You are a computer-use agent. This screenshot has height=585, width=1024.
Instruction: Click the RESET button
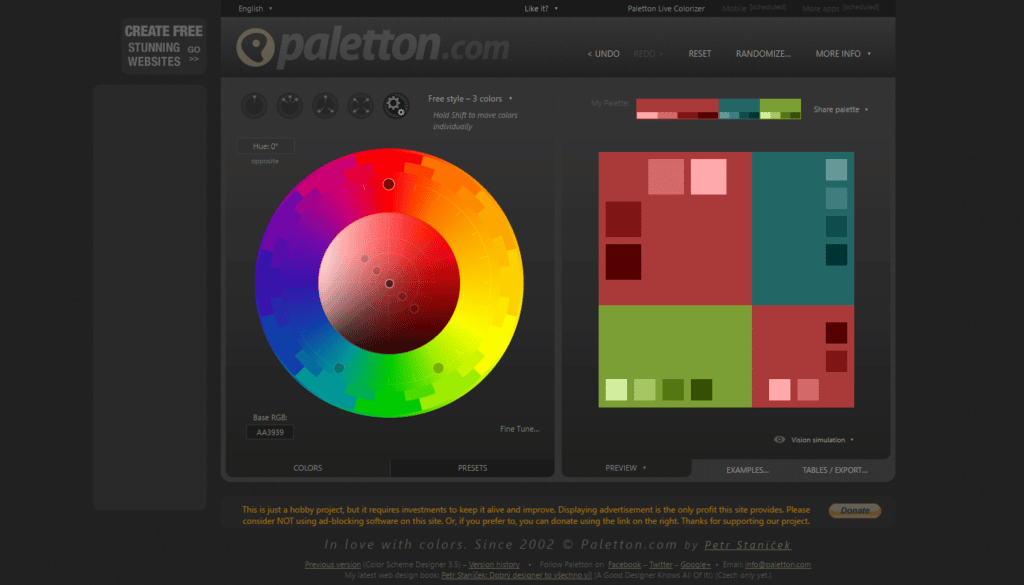point(699,54)
